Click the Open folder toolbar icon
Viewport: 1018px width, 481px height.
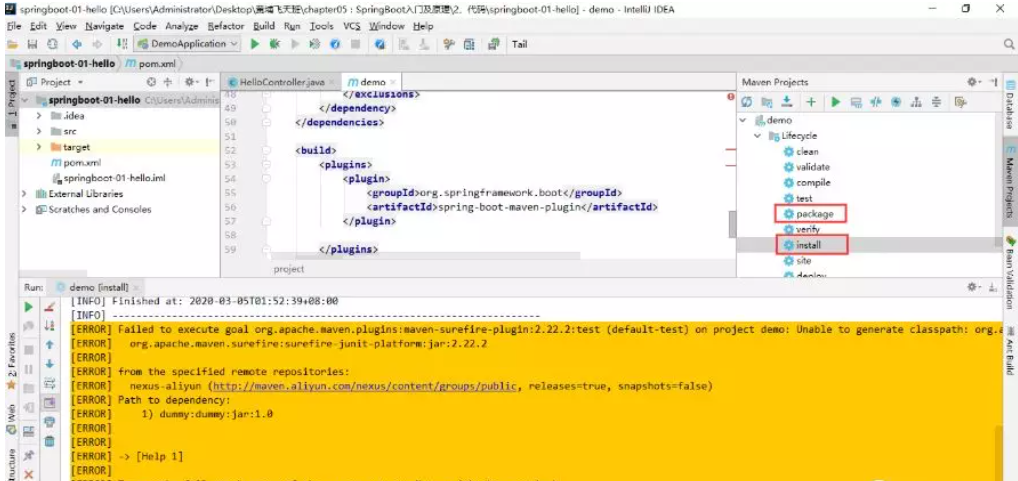click(12, 44)
